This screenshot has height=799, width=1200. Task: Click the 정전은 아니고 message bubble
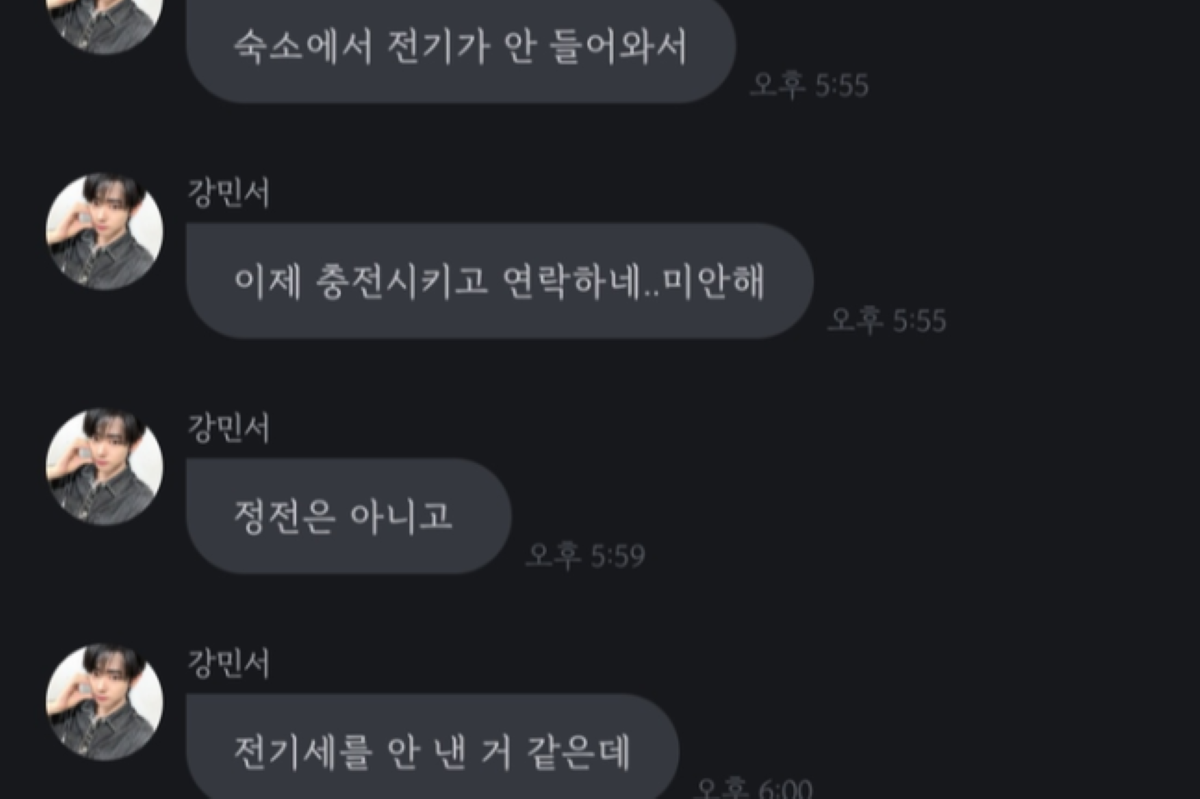(349, 516)
